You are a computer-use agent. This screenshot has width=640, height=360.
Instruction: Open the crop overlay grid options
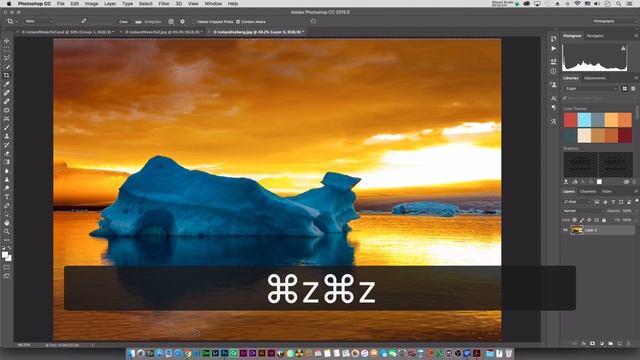tap(171, 22)
